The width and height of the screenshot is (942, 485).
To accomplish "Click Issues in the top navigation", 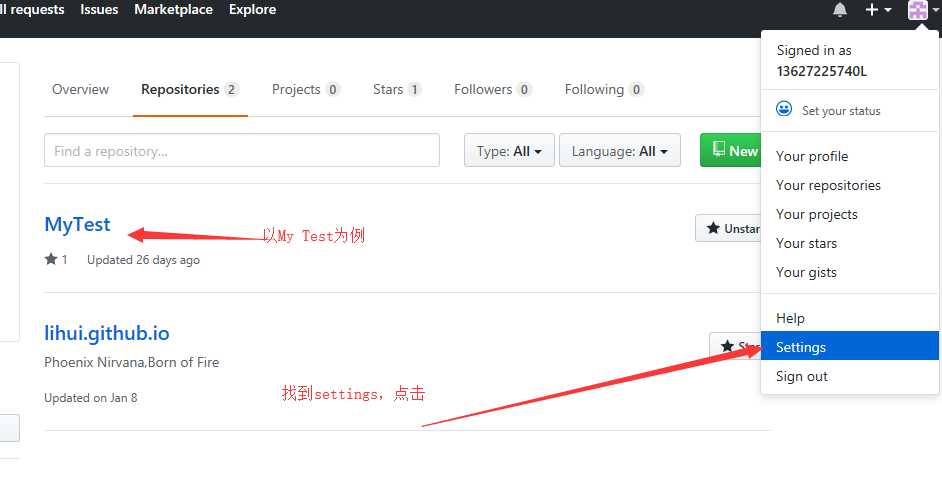I will [99, 10].
